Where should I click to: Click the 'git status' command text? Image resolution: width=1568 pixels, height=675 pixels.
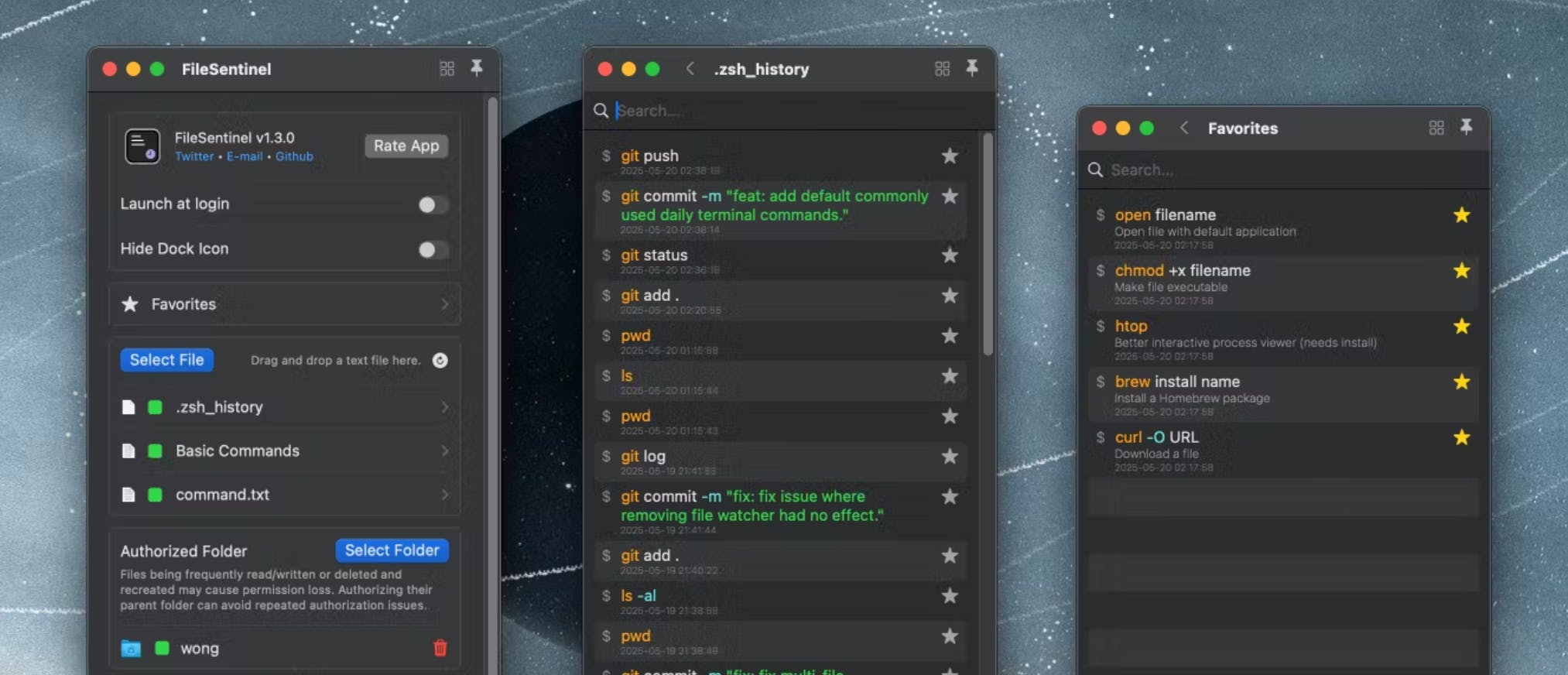coord(654,255)
